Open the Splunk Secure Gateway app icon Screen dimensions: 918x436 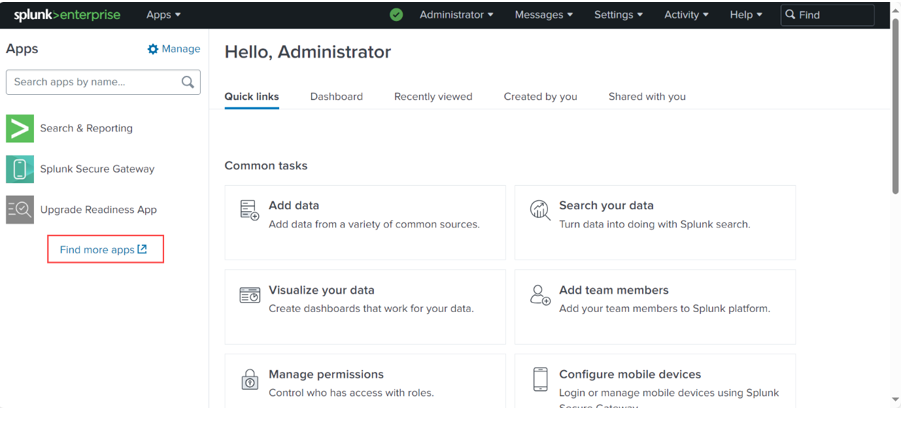(x=20, y=169)
